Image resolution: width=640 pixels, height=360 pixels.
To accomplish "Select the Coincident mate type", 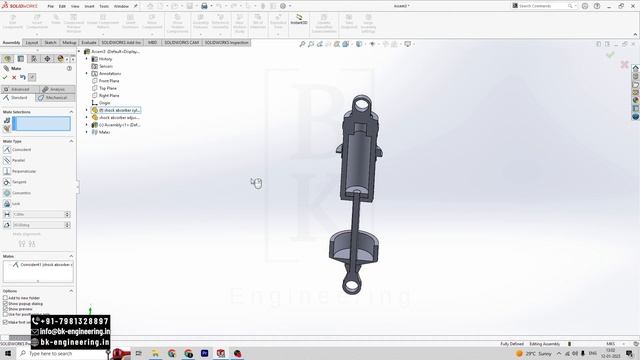I will pyautogui.click(x=18, y=150).
